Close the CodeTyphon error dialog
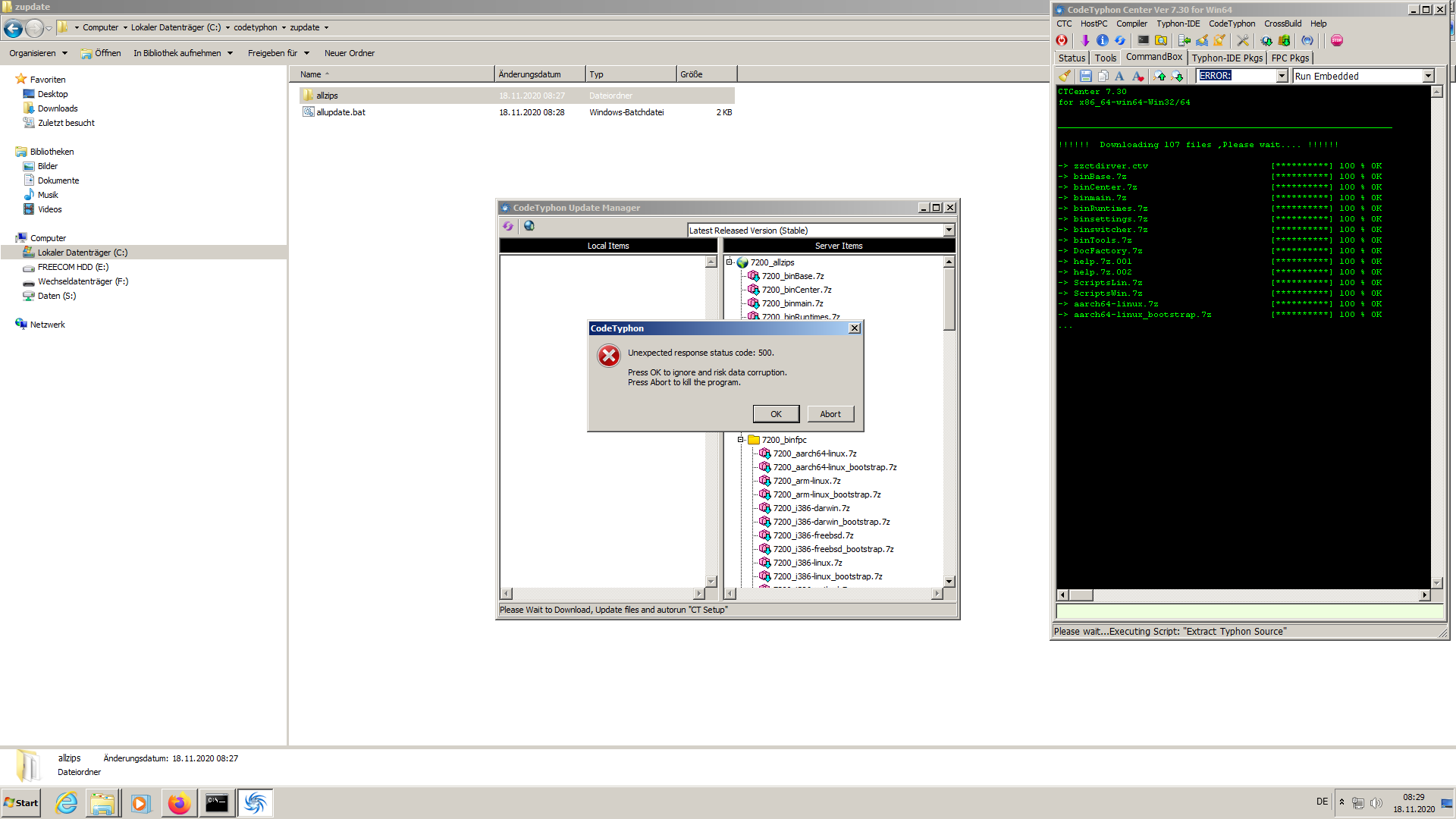The height and width of the screenshot is (819, 1456). pos(855,328)
